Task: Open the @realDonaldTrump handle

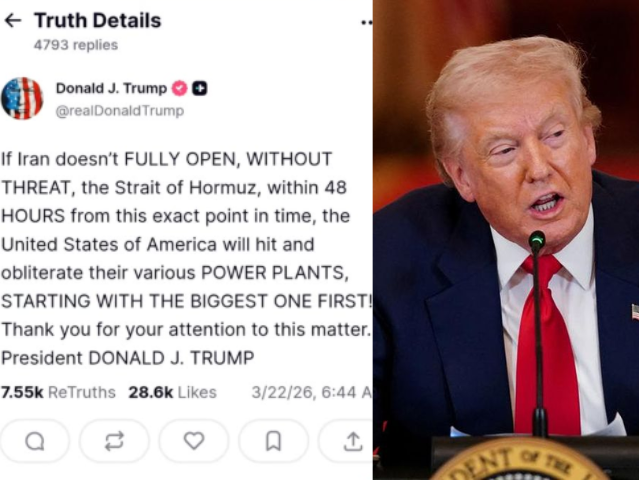Action: (x=119, y=111)
